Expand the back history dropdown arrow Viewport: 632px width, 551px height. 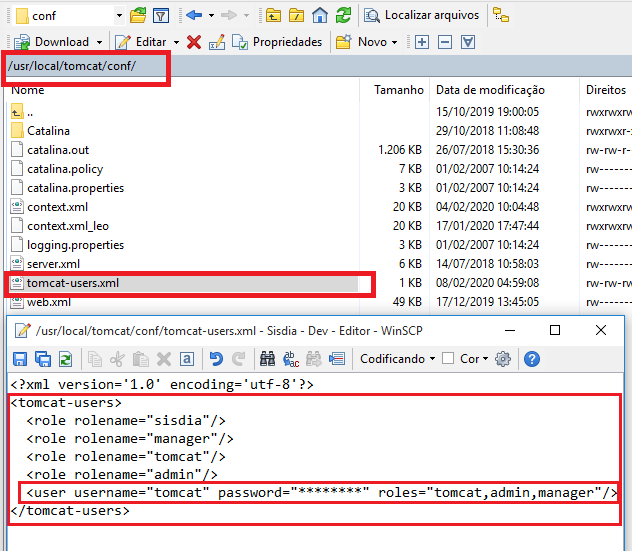click(x=211, y=16)
